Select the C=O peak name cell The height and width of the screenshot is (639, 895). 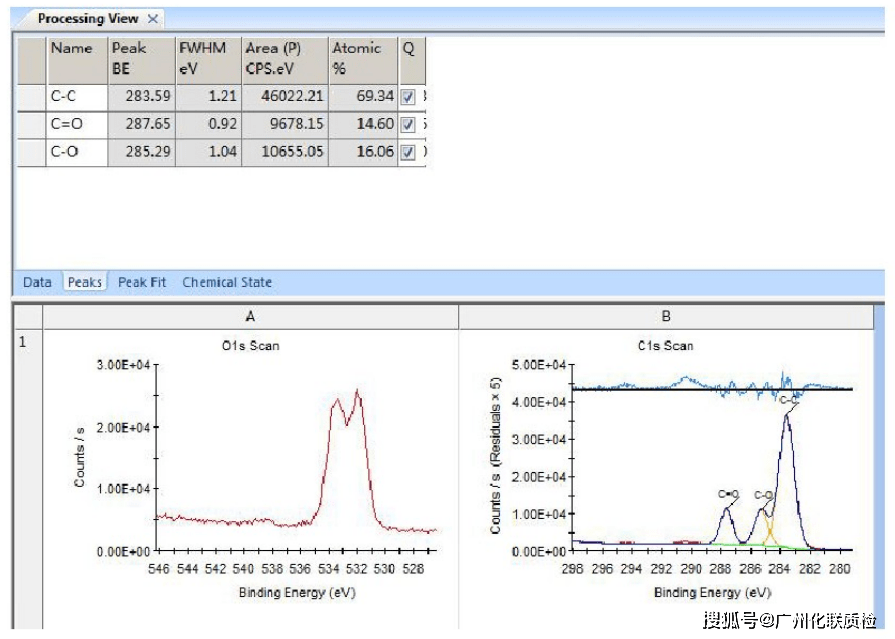(x=76, y=124)
